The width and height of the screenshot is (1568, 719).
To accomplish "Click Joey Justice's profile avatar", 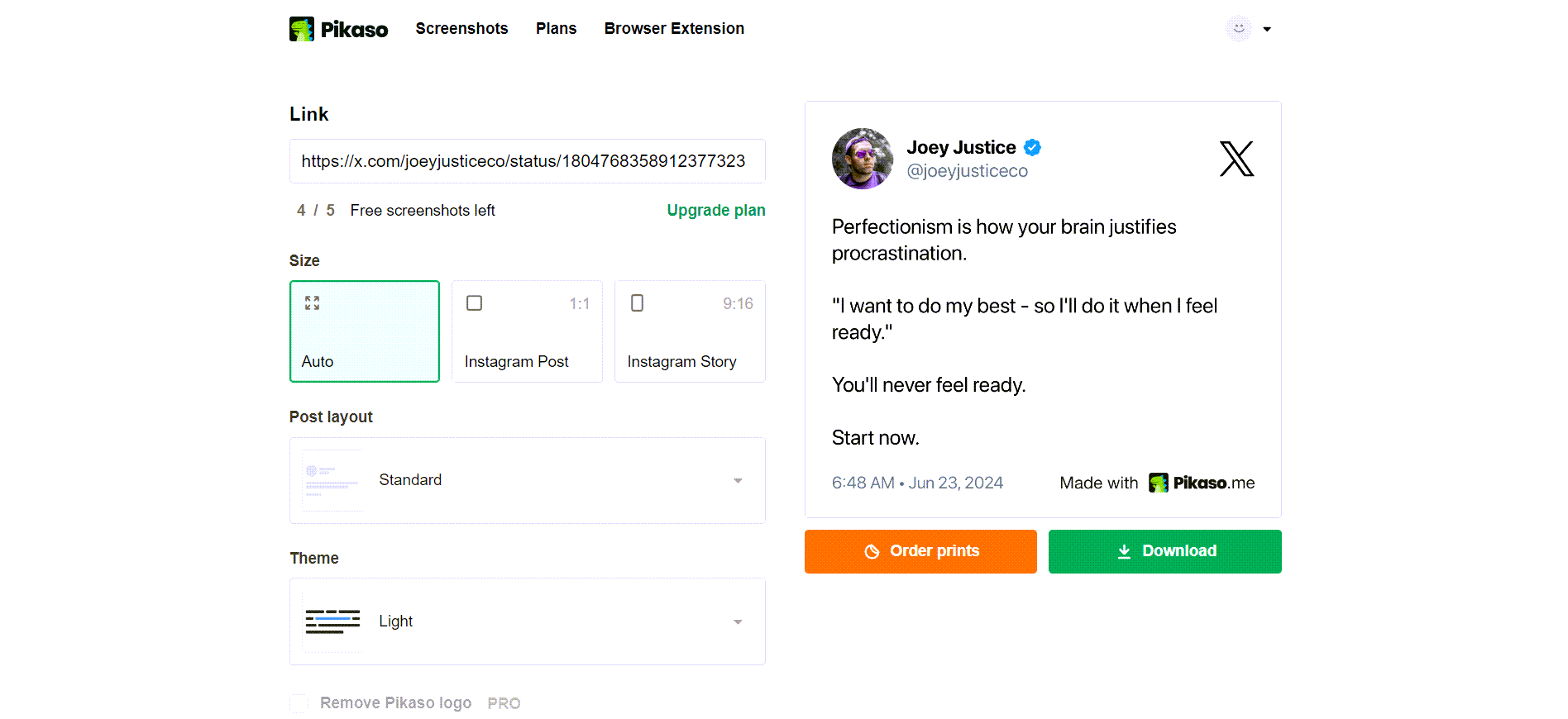I will point(862,159).
